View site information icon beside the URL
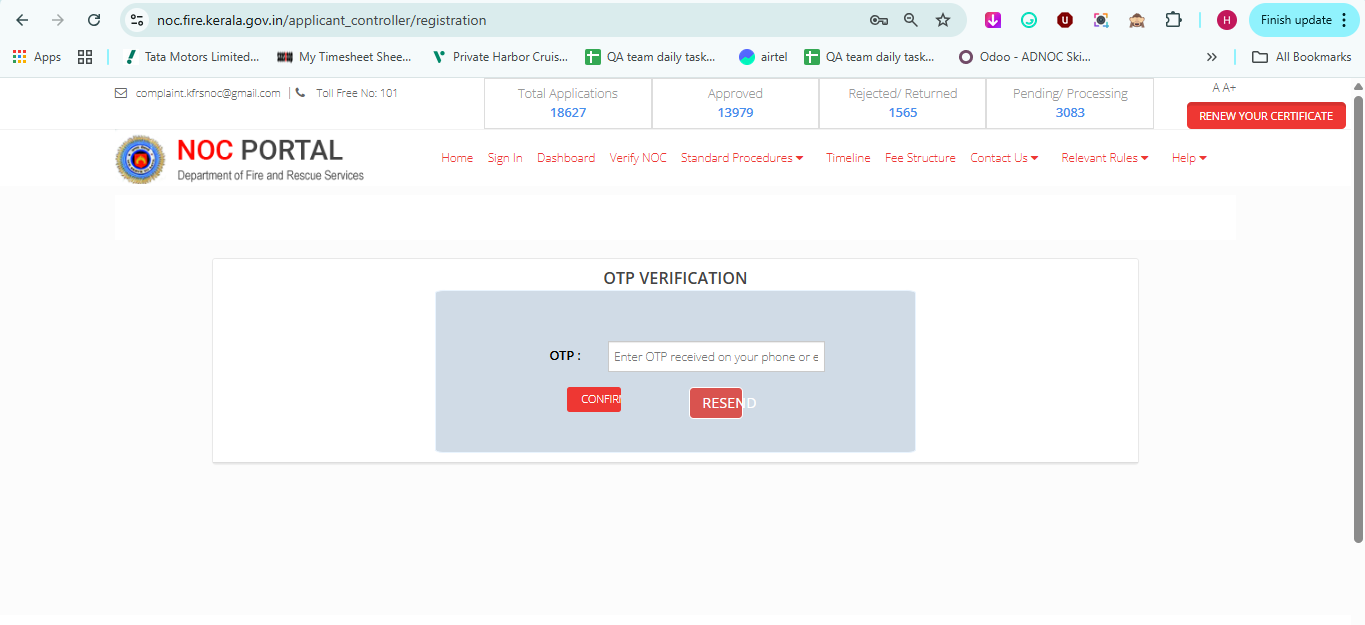This screenshot has width=1365, height=625. 138,20
